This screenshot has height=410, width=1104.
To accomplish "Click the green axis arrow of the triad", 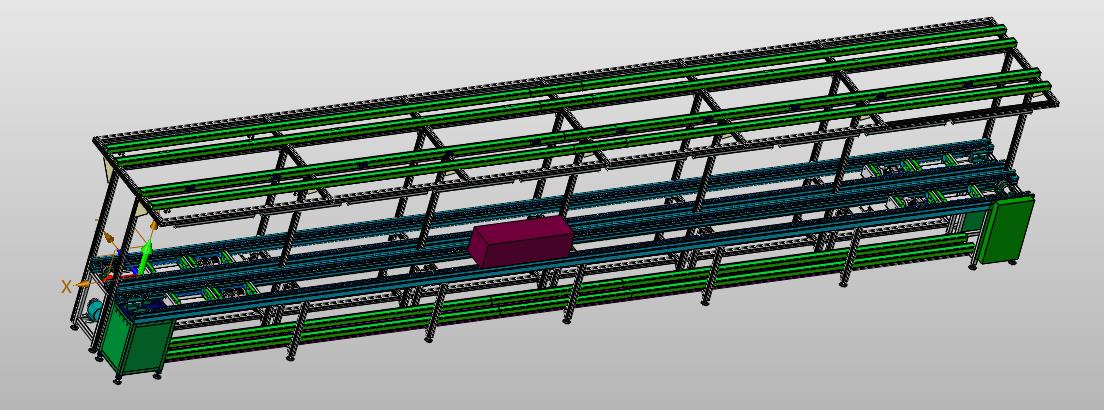I will click(146, 257).
